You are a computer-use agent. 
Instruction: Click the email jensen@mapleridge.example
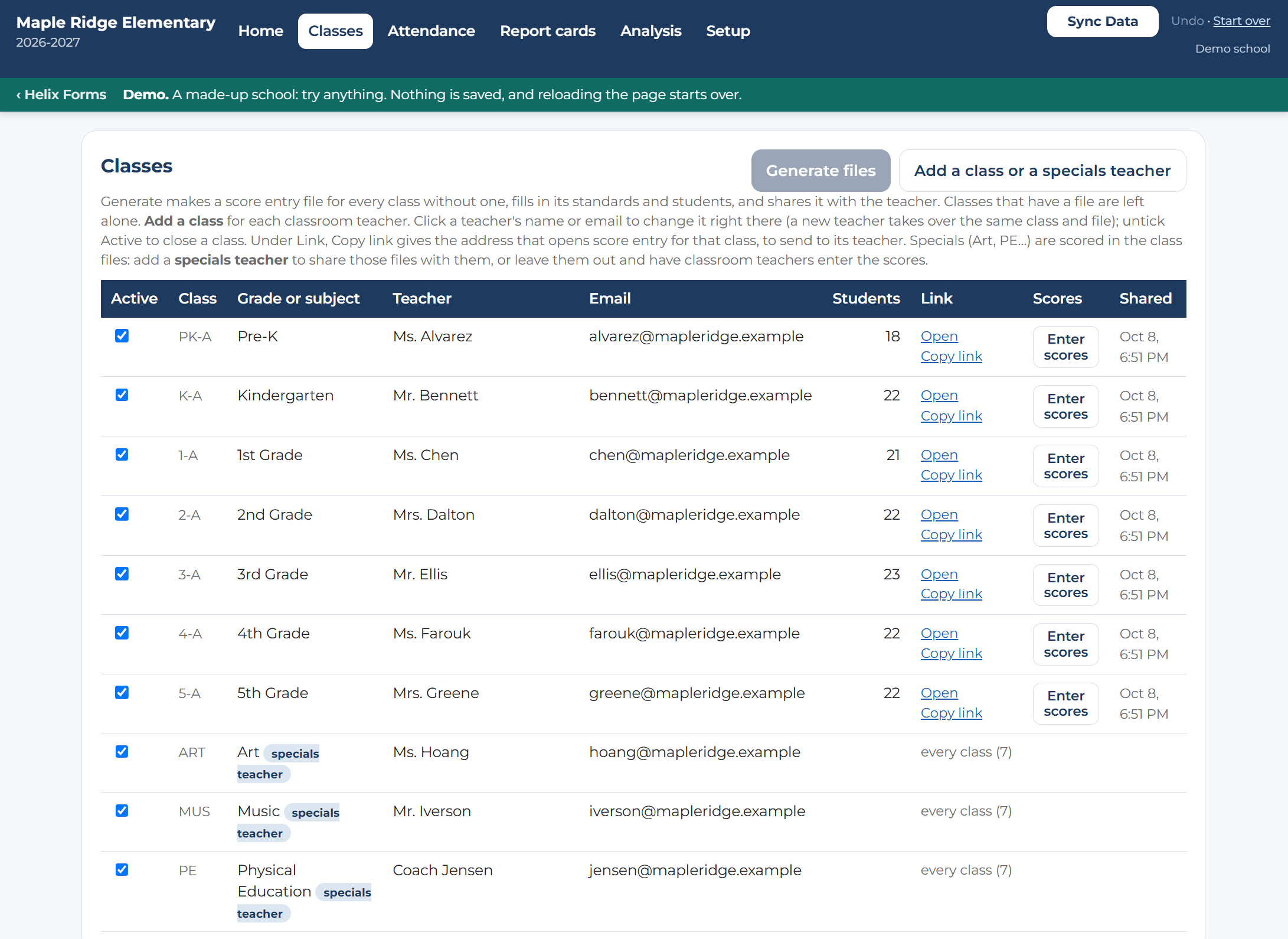695,870
